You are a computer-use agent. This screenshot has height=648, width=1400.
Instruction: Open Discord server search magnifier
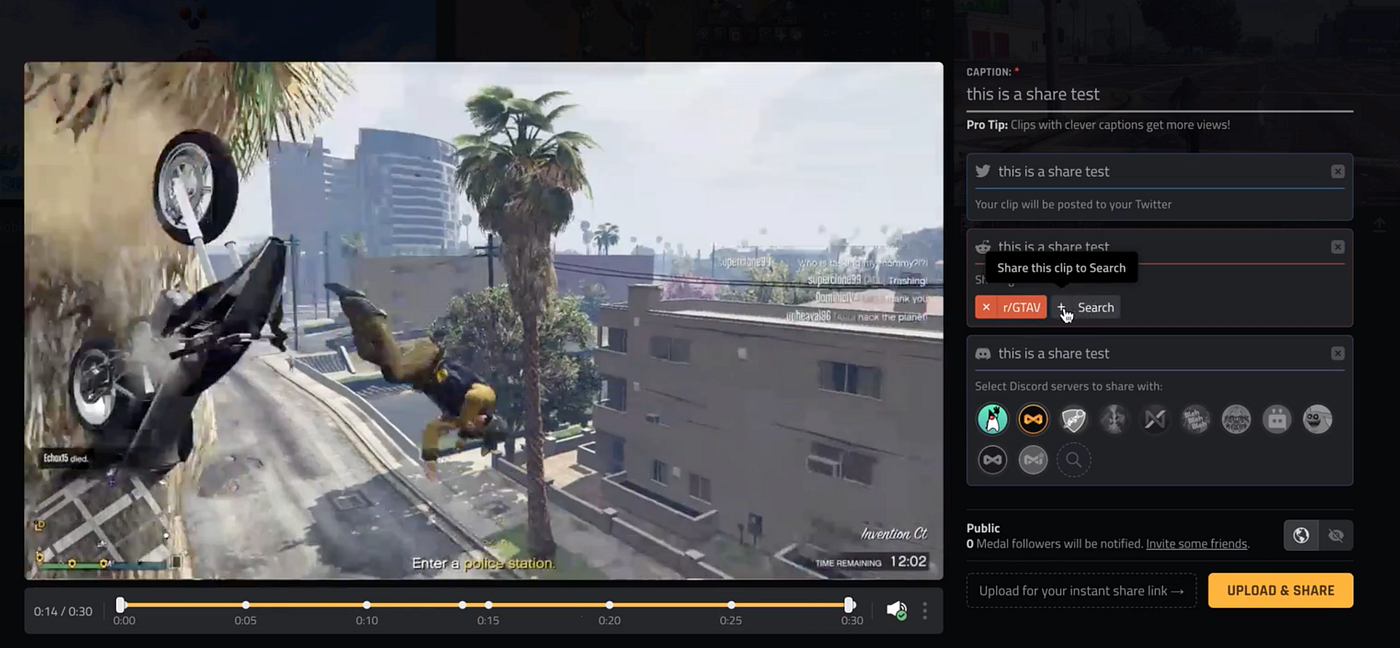coord(1073,460)
